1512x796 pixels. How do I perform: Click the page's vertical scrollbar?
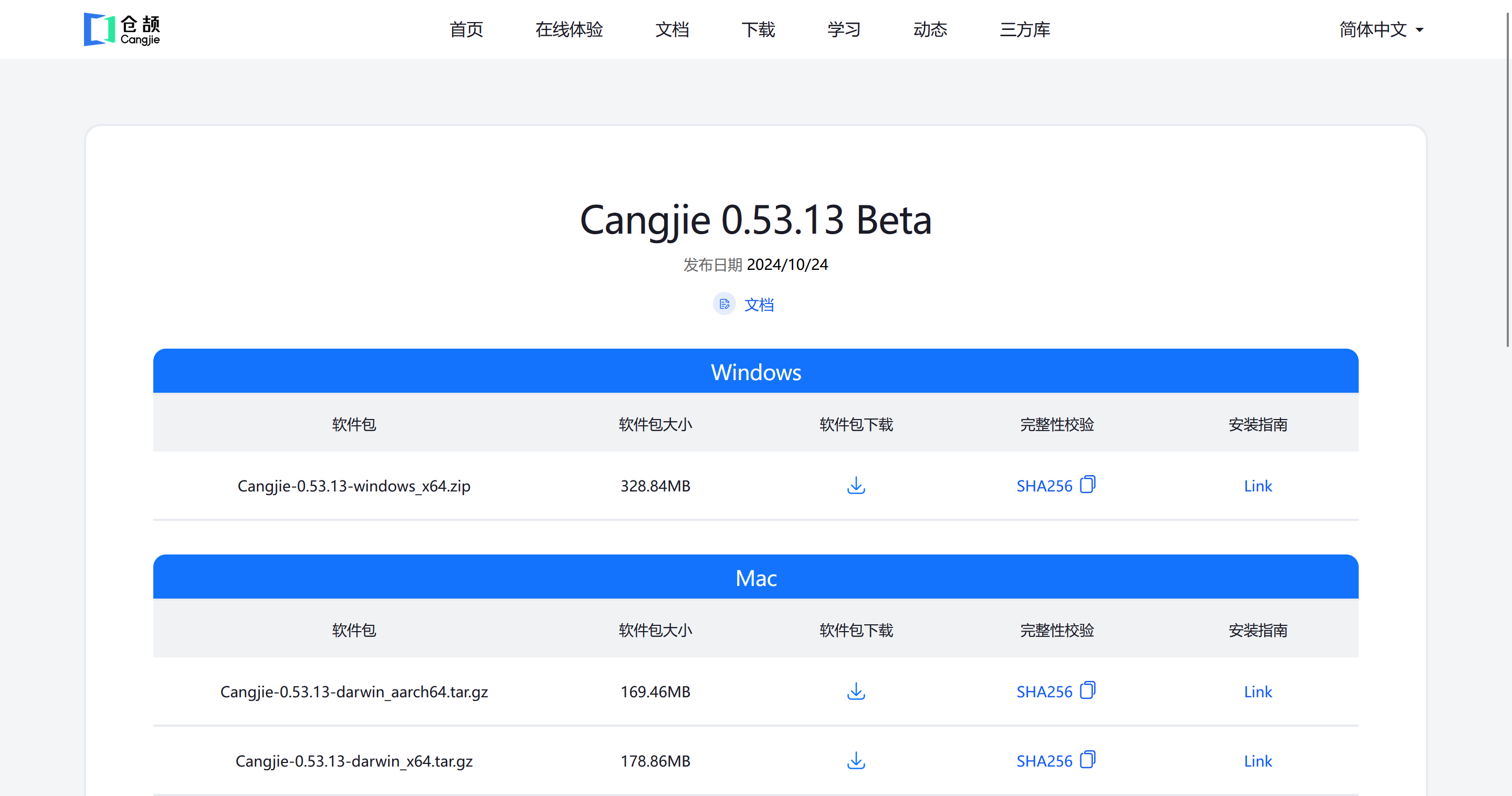point(1507,176)
